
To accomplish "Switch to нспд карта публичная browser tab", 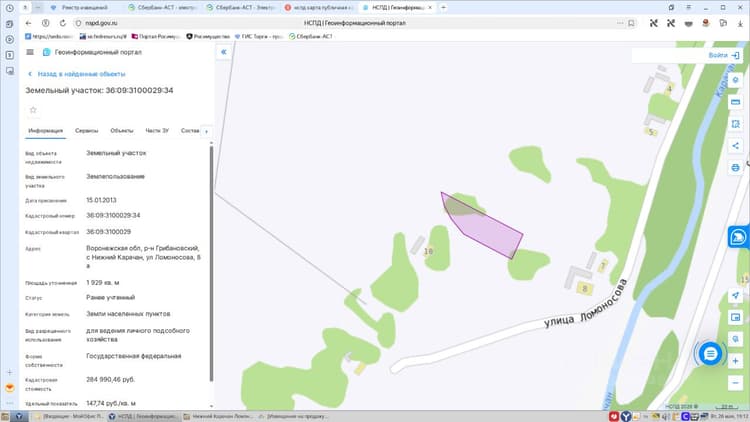I will coord(319,8).
